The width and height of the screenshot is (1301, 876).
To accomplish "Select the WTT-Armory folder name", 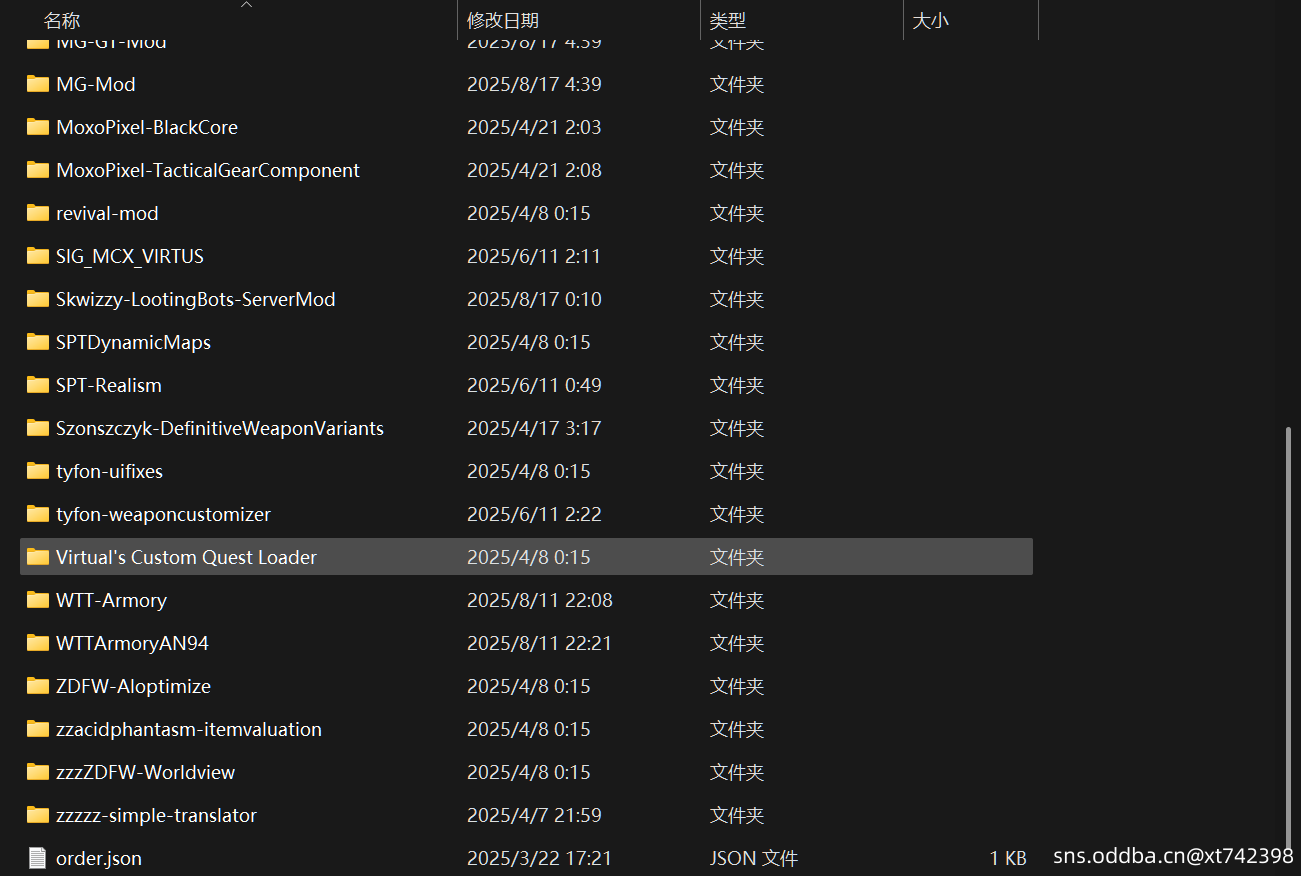I will tap(111, 600).
